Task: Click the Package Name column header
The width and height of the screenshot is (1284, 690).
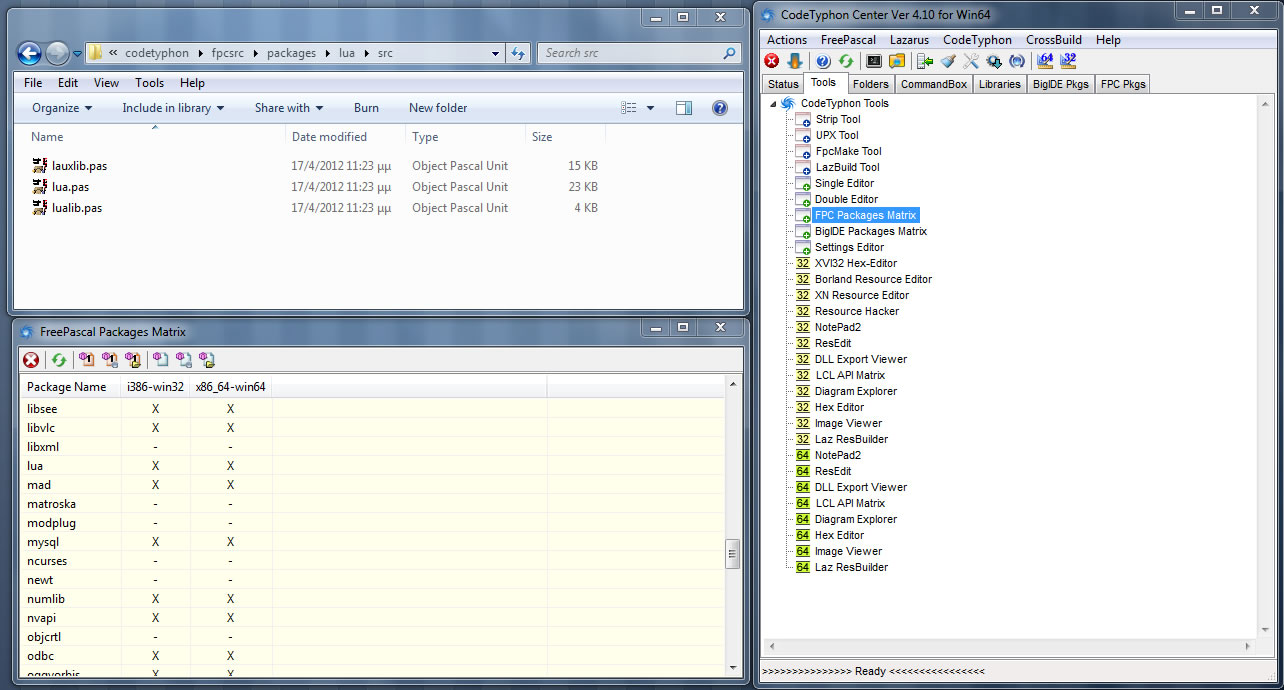Action: (70, 387)
